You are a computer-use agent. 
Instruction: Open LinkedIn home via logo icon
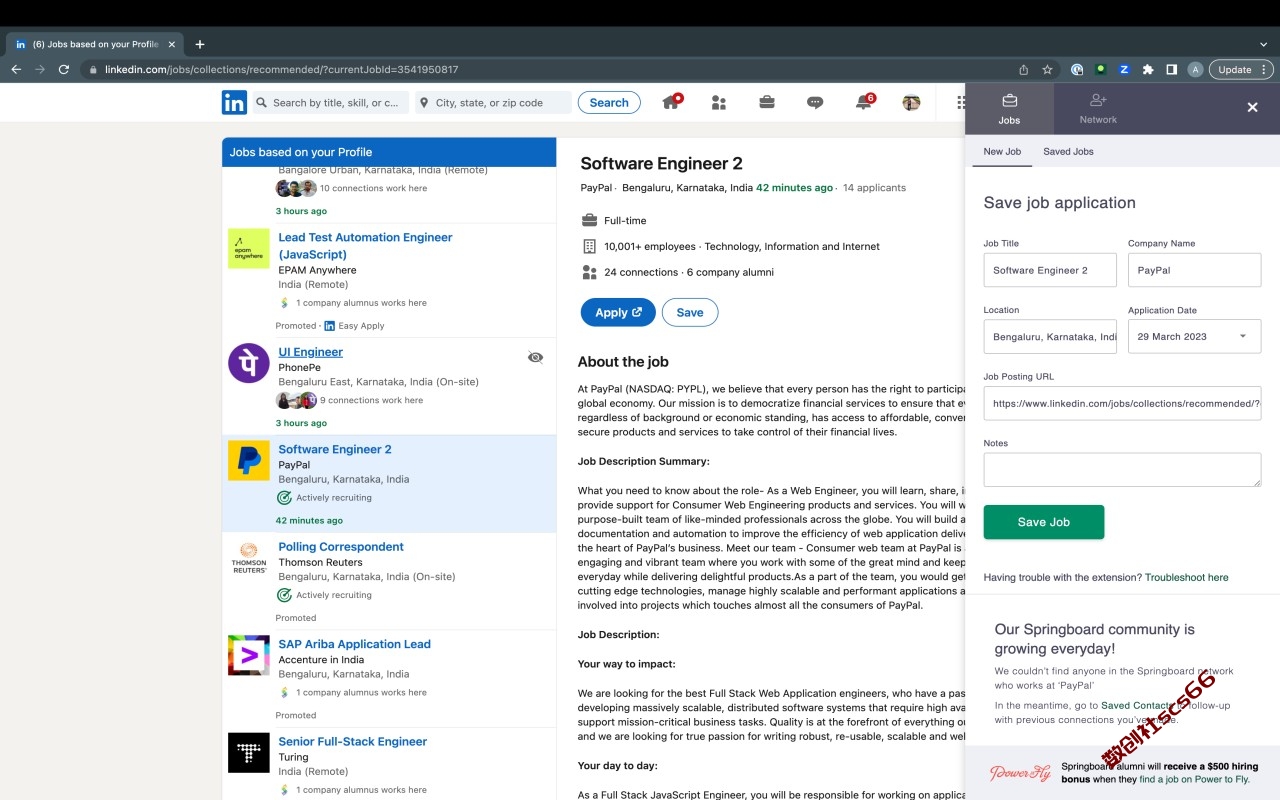point(234,102)
